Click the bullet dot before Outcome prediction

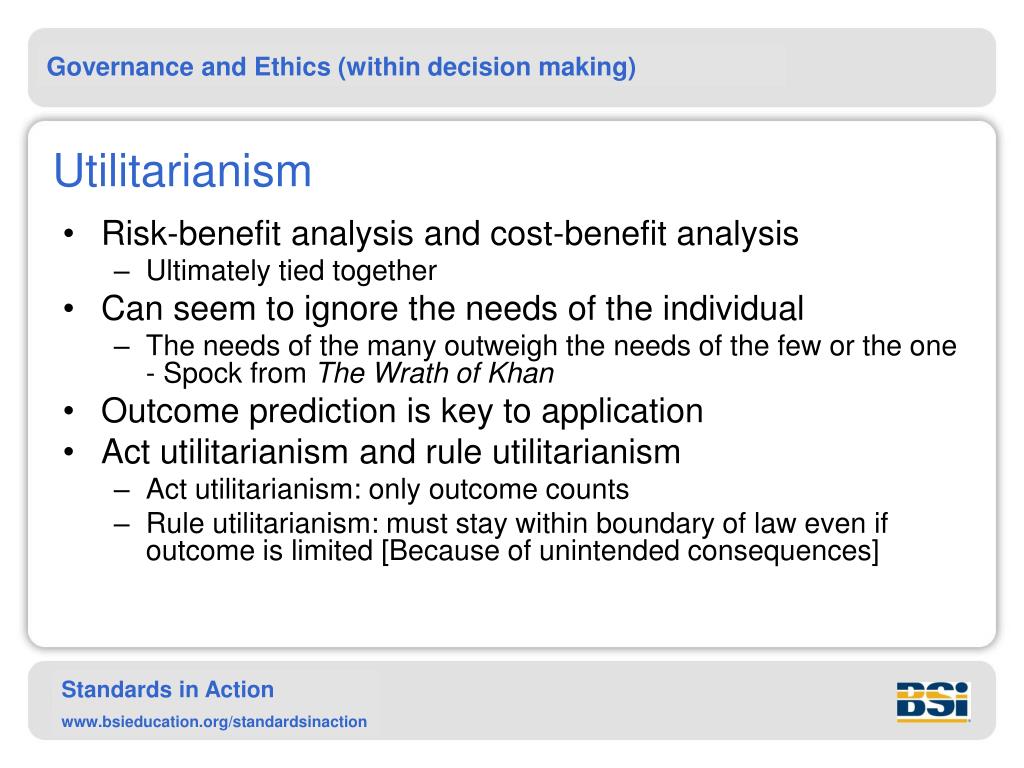pos(69,412)
